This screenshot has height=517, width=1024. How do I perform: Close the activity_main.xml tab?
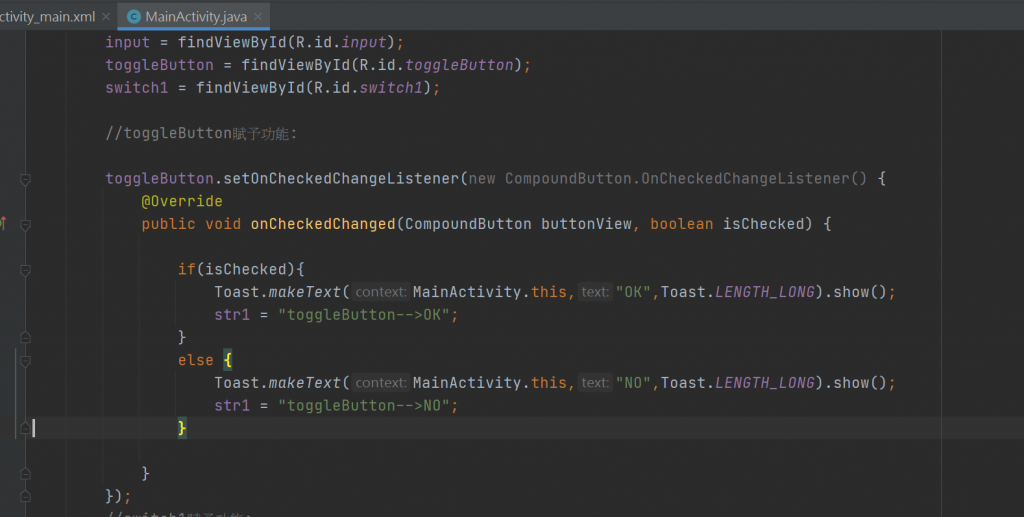pyautogui.click(x=106, y=16)
